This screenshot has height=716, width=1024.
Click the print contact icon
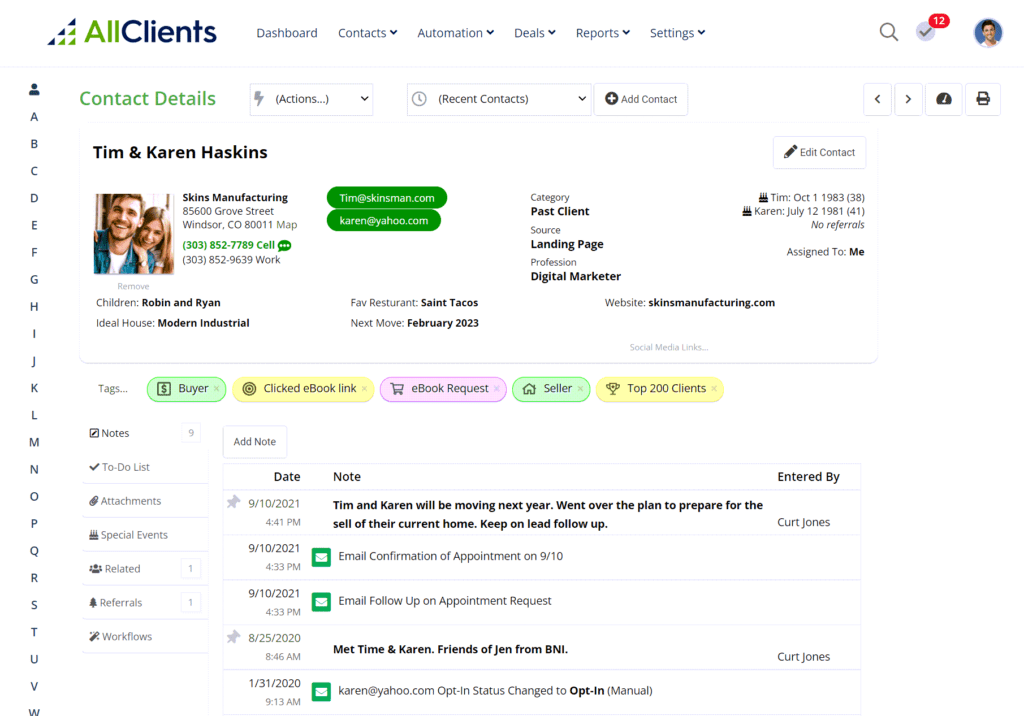(983, 99)
